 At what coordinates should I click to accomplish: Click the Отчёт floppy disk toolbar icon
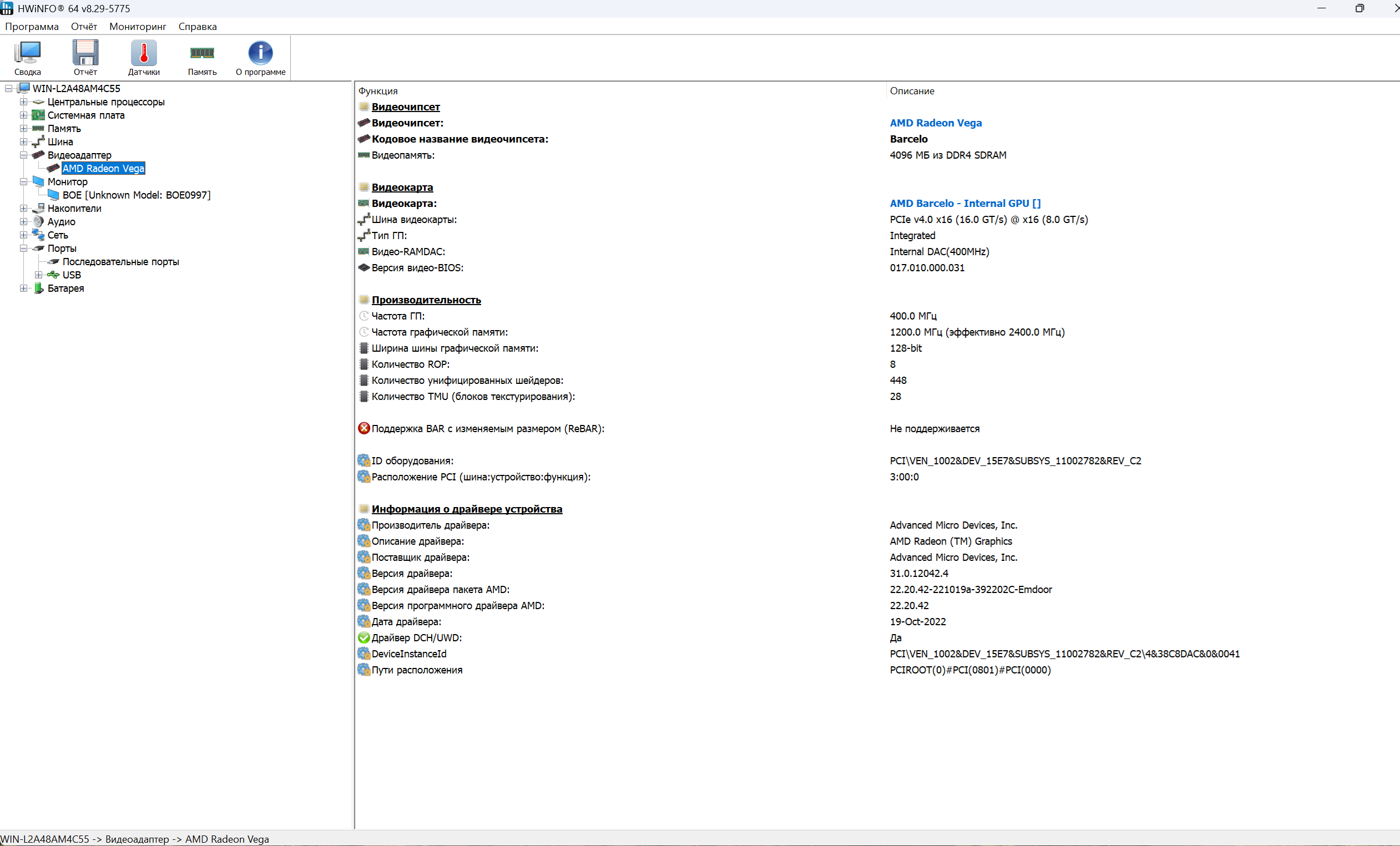coord(85,53)
